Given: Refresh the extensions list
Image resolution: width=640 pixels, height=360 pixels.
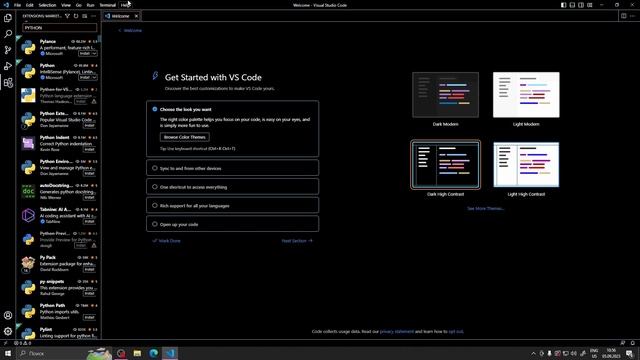Looking at the screenshot, I should click(76, 16).
